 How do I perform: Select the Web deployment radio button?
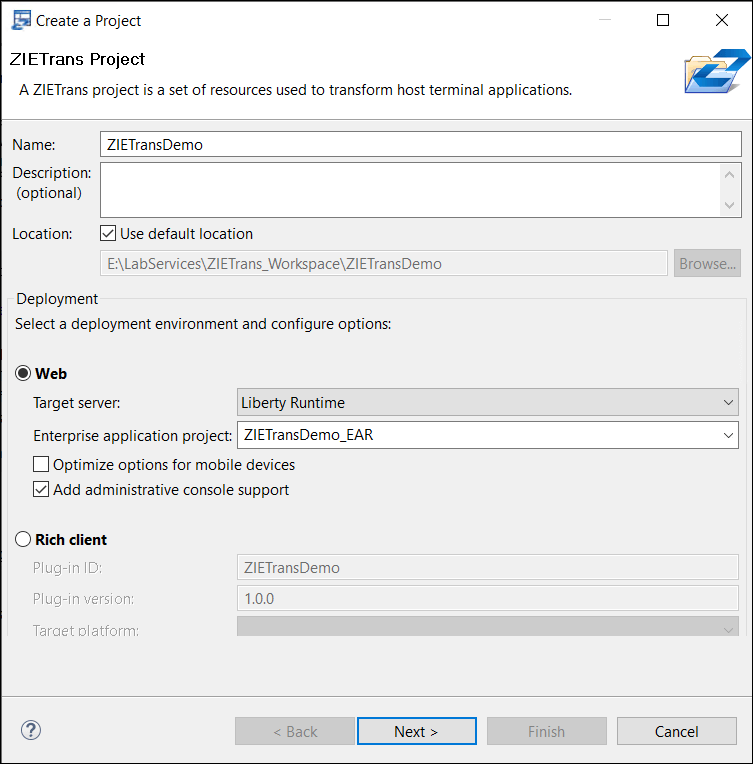pyautogui.click(x=23, y=373)
